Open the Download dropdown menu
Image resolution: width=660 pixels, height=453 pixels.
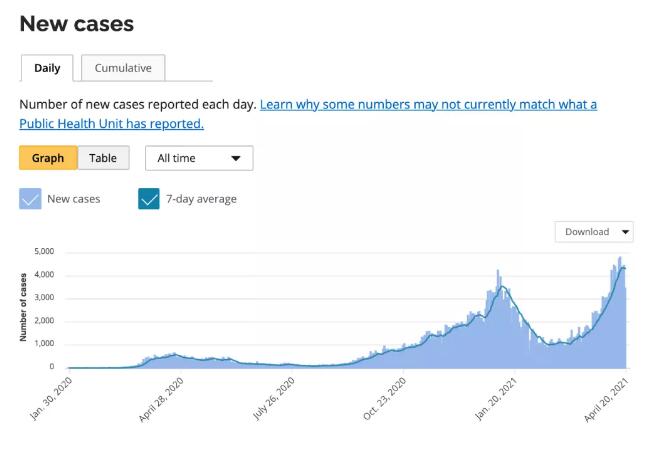(594, 232)
